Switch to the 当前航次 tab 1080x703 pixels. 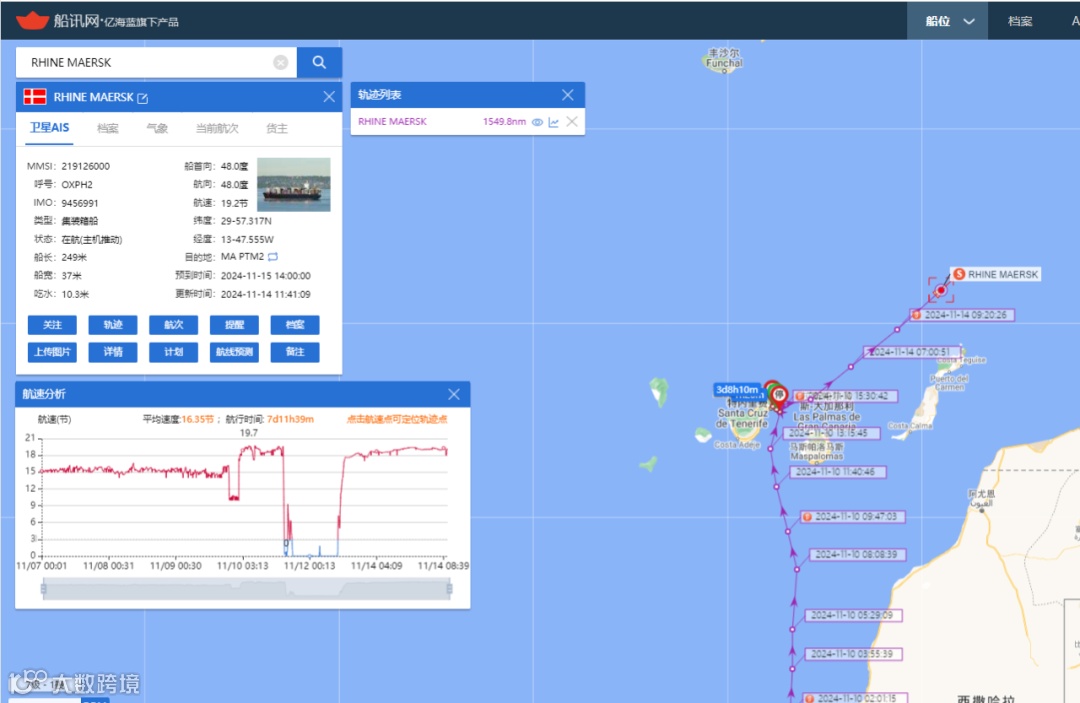(217, 129)
